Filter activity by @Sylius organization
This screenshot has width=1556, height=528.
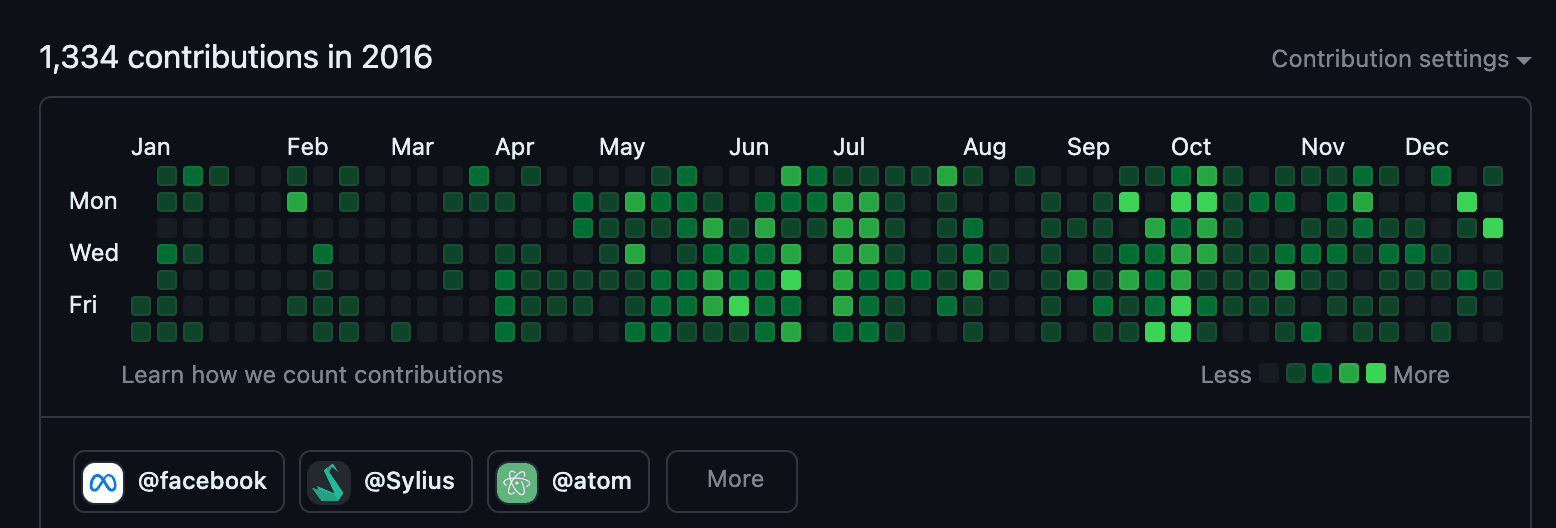click(385, 481)
